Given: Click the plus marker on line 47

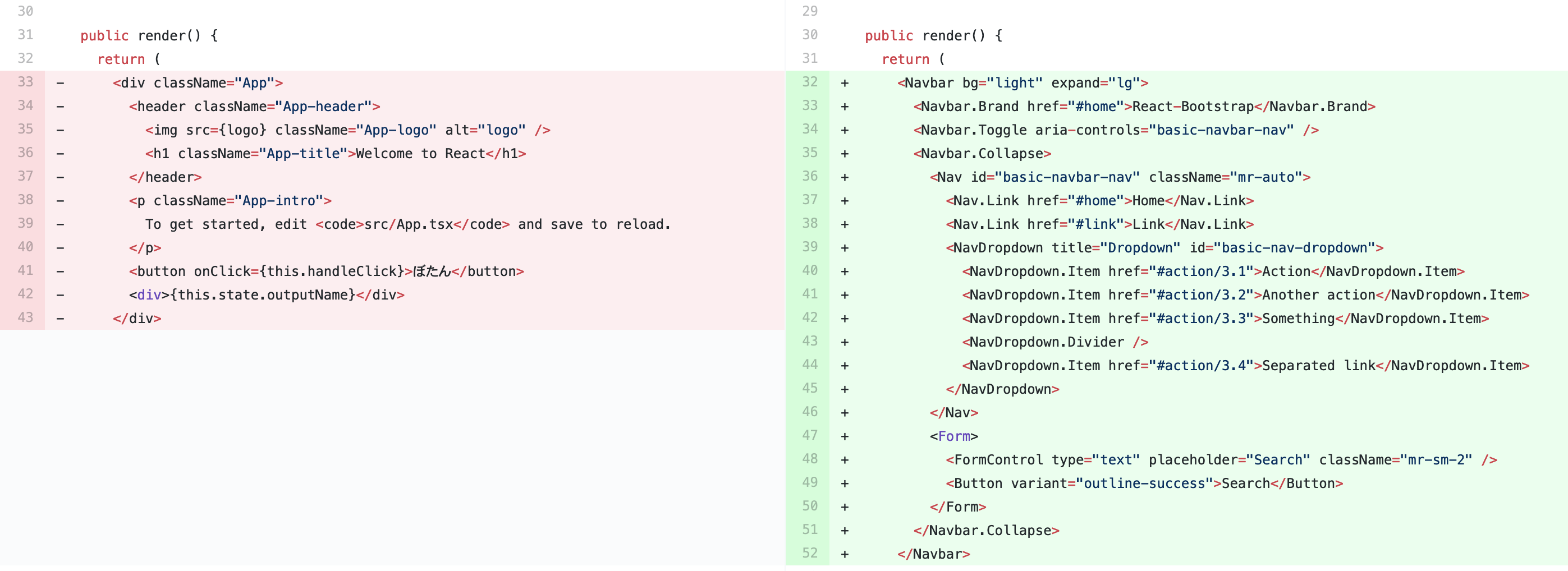Looking at the screenshot, I should [844, 436].
